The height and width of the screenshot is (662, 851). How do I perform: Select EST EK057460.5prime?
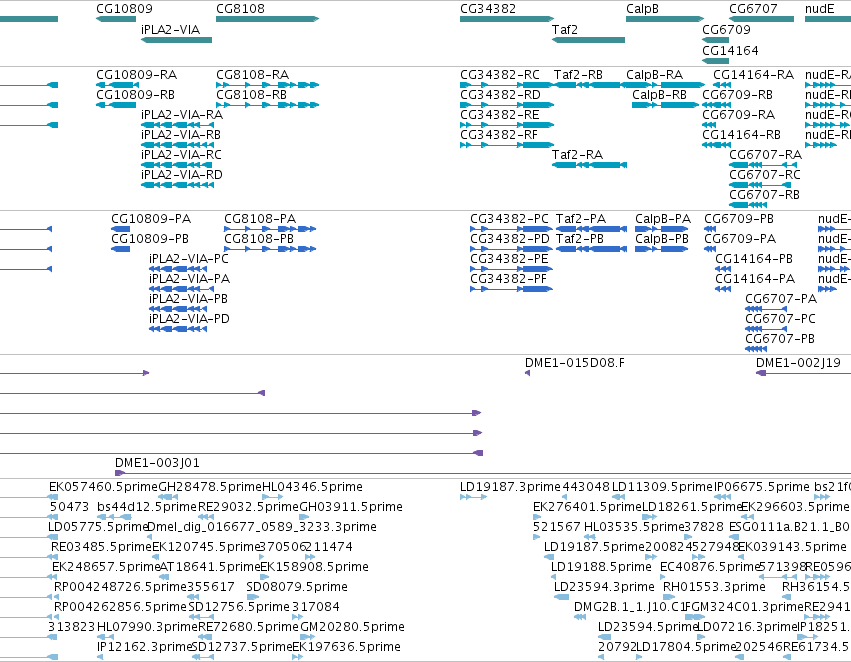(x=103, y=487)
